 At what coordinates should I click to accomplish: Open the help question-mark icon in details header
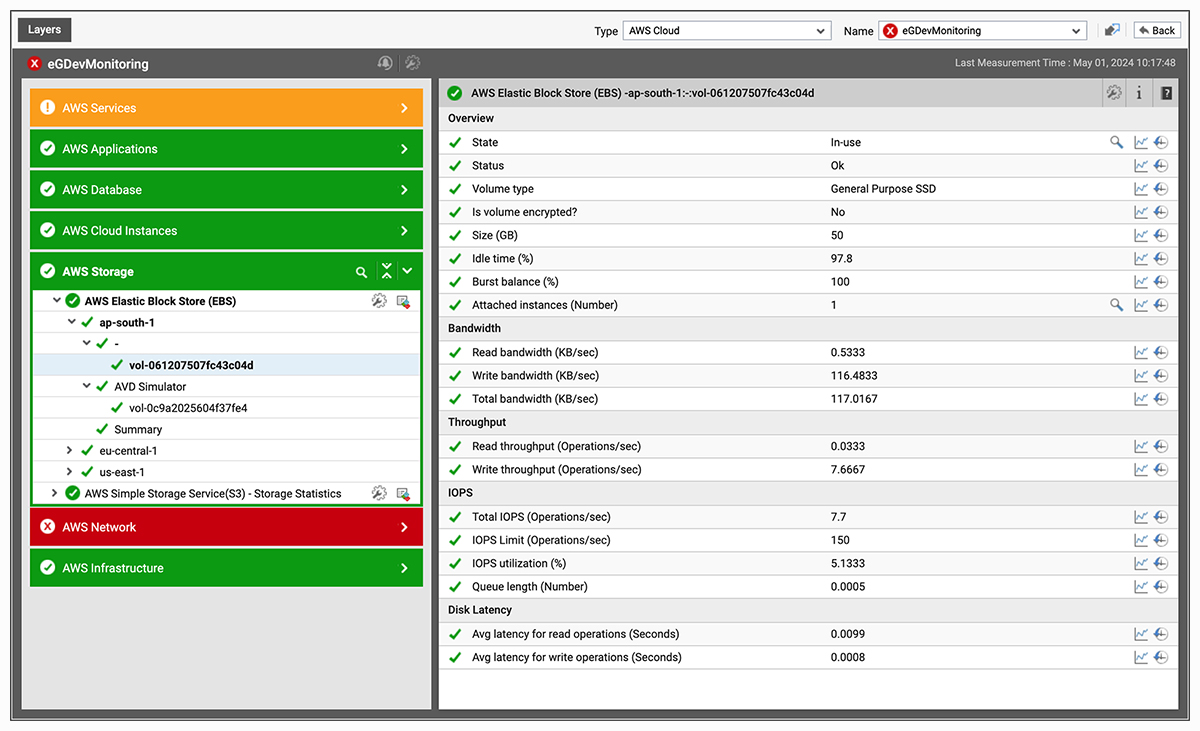(1165, 93)
